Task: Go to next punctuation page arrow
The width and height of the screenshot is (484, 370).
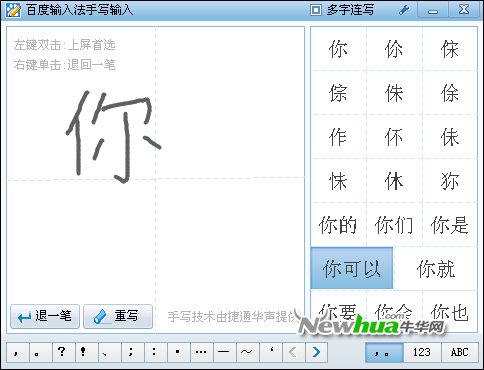Action: pyautogui.click(x=316, y=352)
